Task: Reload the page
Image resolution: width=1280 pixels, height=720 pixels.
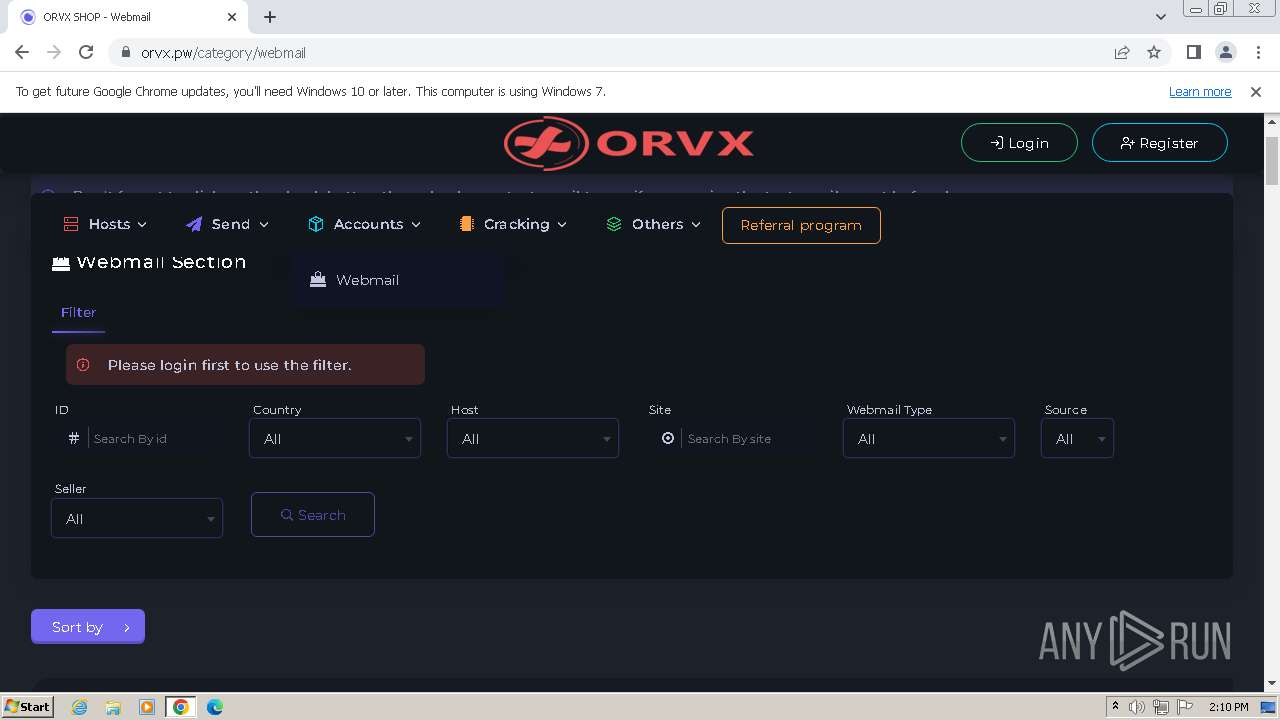Action: pos(86,52)
